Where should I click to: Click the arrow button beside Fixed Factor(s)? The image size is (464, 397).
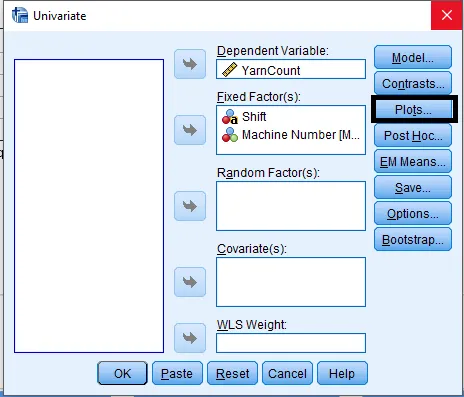pyautogui.click(x=190, y=130)
